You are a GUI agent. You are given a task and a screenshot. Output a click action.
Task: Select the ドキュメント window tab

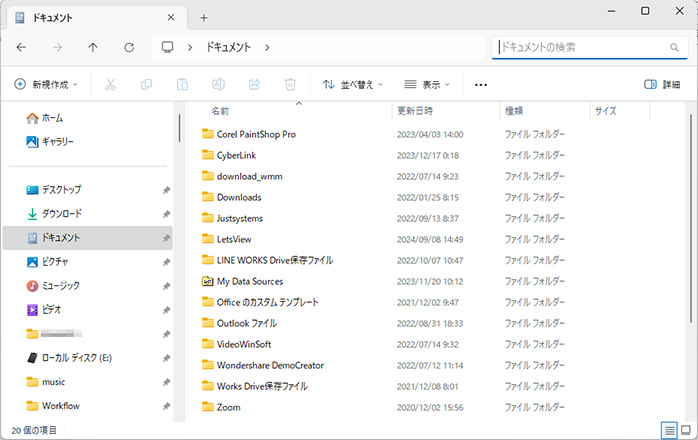pos(97,18)
